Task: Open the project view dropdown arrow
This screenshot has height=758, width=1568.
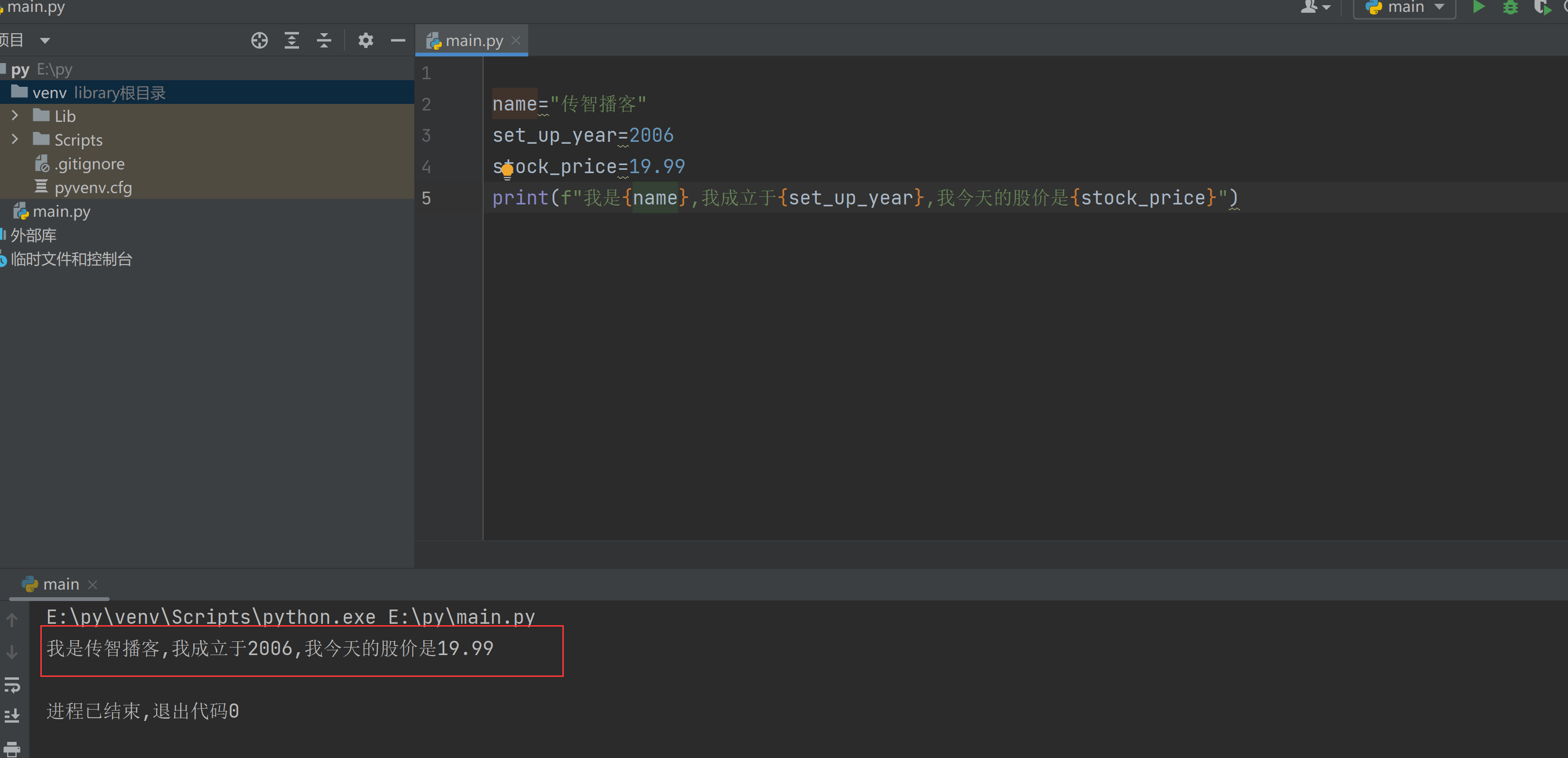Action: (45, 41)
